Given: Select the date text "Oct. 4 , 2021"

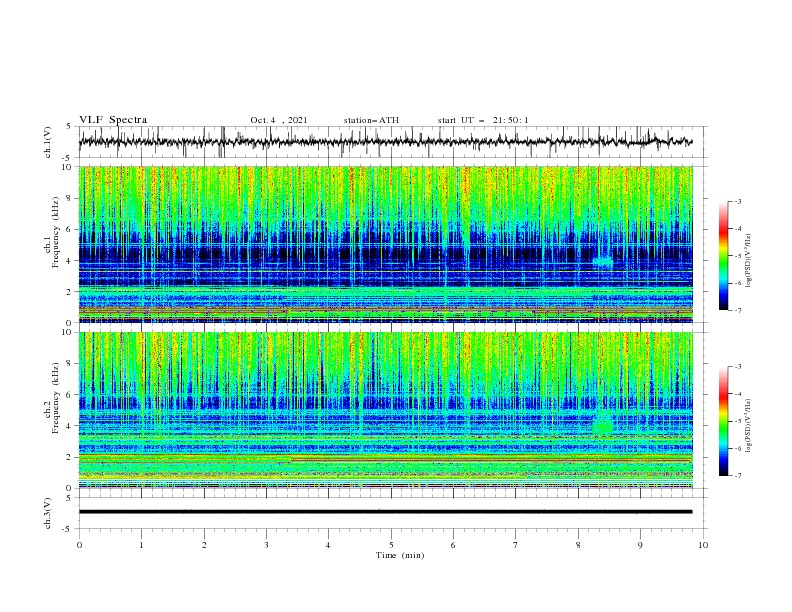Looking at the screenshot, I should (x=279, y=120).
